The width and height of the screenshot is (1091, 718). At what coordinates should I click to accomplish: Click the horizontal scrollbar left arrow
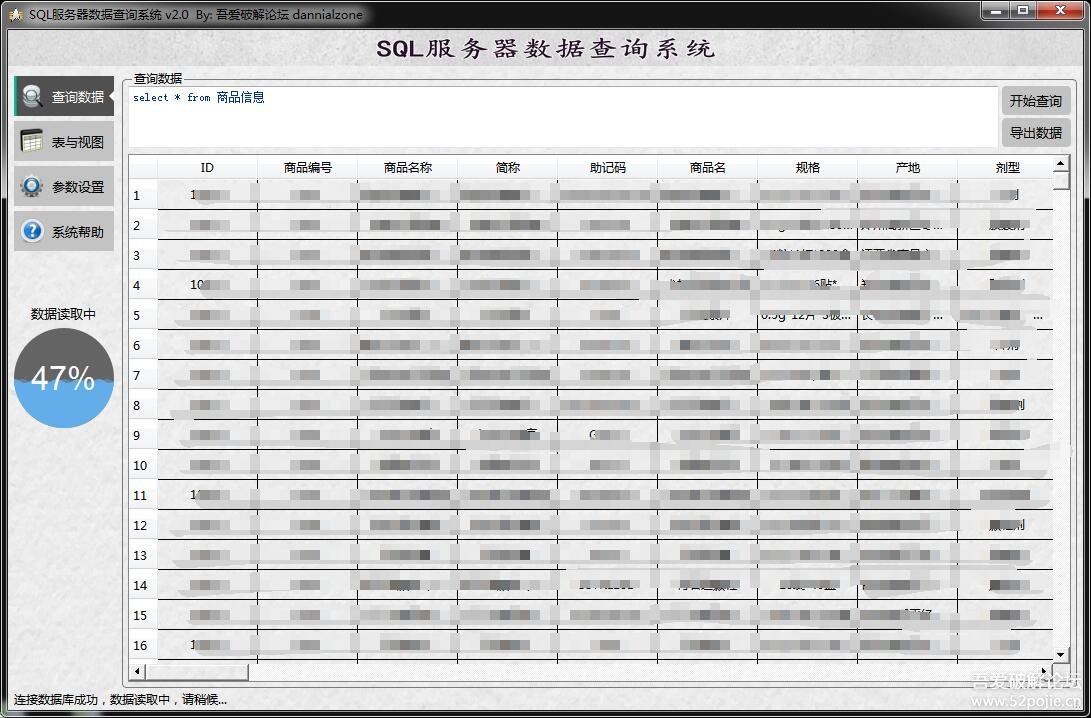pos(137,671)
